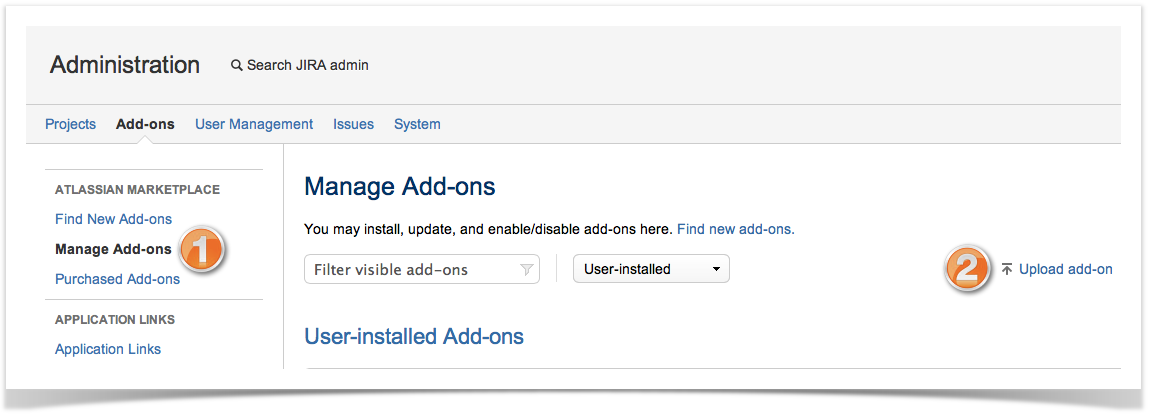Open the User Management tab
1155x418 pixels.
click(254, 124)
